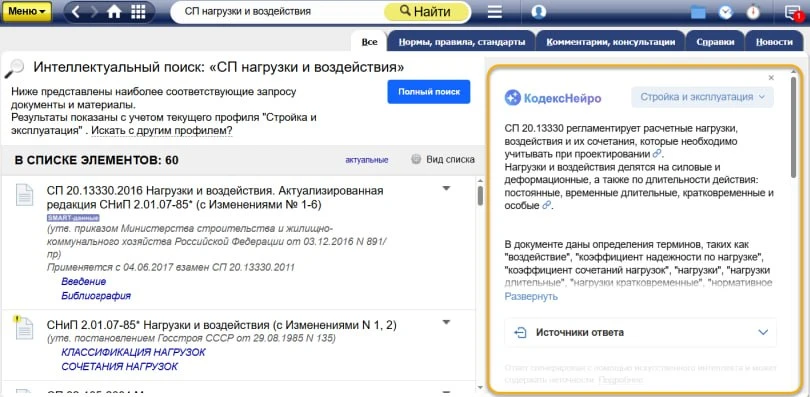
Task: Toggle the Вид списка view option
Action: click(443, 160)
